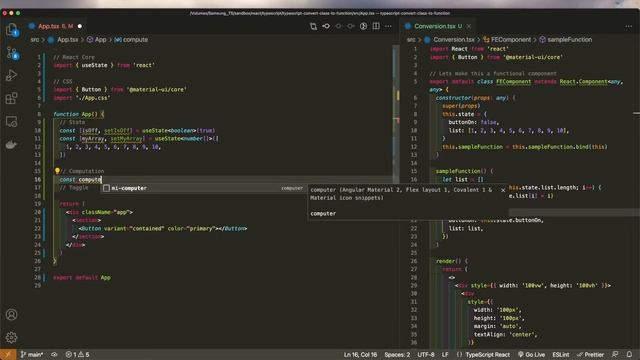Click 'render()' in Conversion.tsx line 26

pos(449,261)
